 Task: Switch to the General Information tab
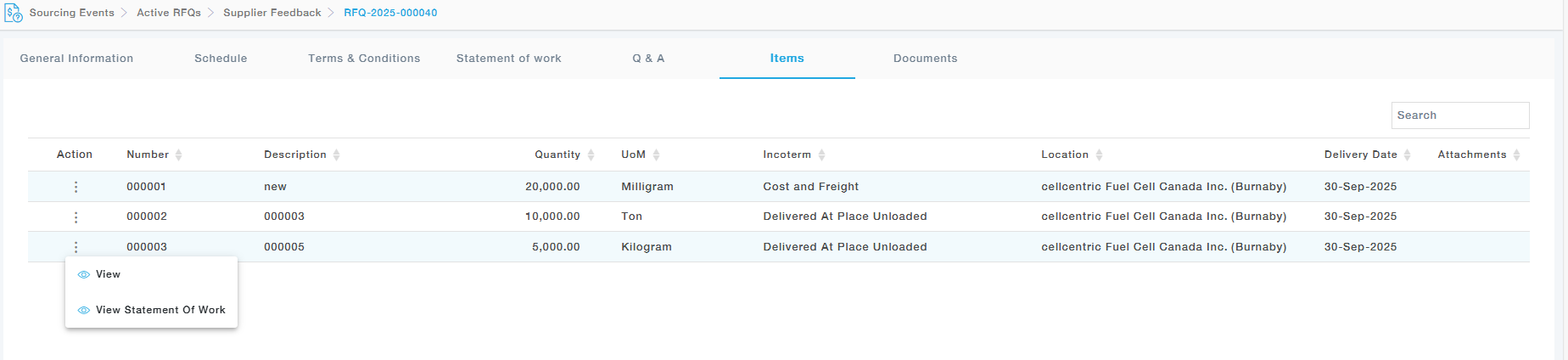pyautogui.click(x=76, y=59)
